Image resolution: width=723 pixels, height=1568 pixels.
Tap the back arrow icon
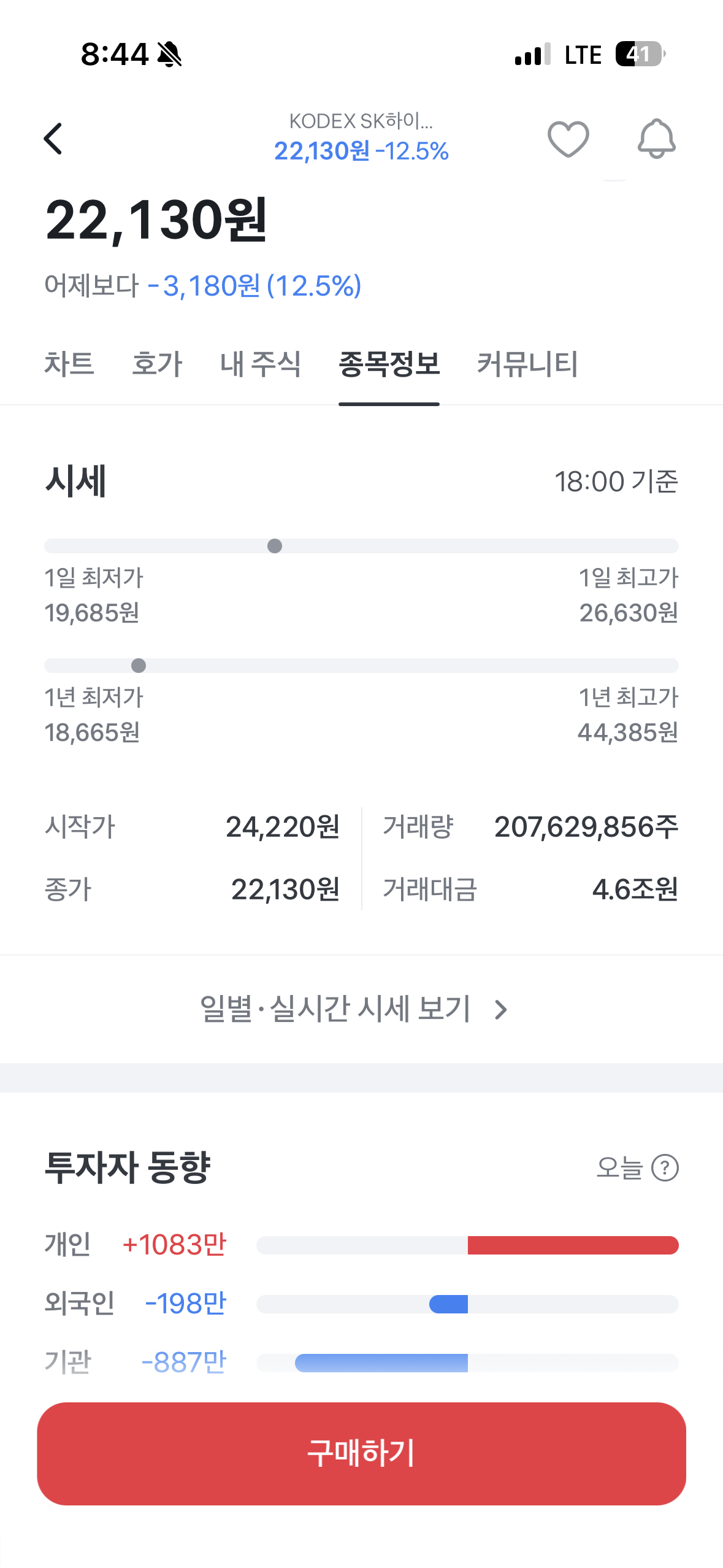coord(53,139)
